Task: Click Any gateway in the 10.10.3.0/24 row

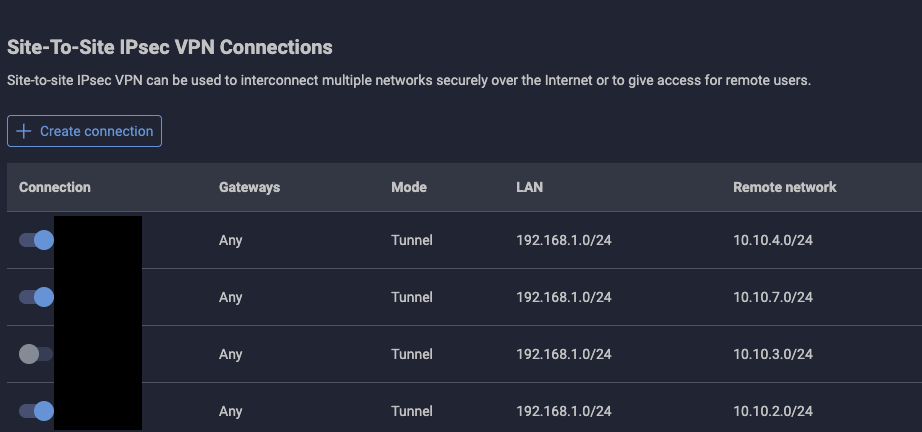Action: [231, 354]
